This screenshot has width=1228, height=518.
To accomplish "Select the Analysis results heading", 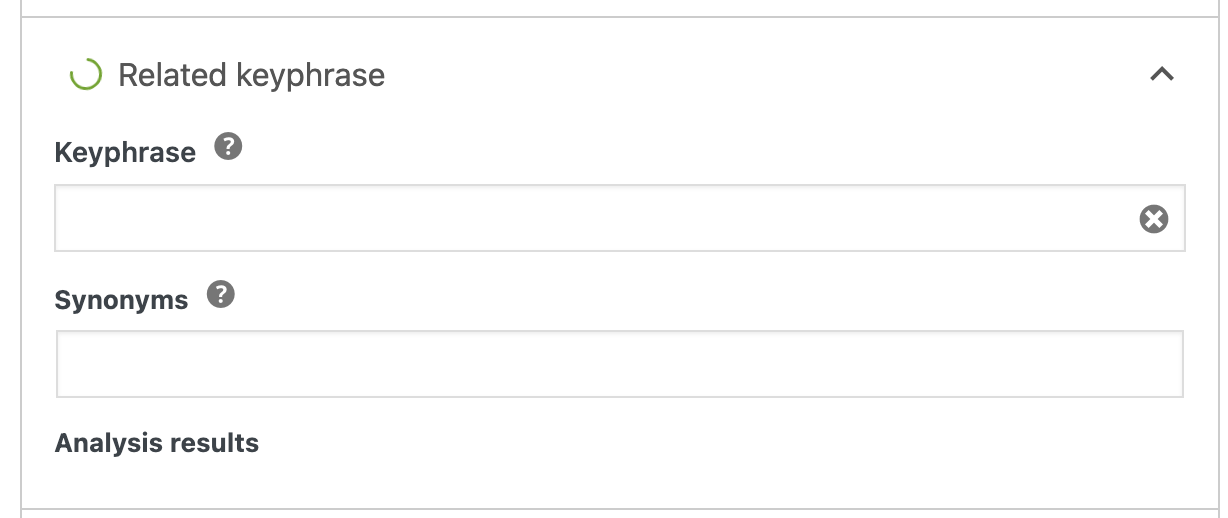I will (157, 443).
